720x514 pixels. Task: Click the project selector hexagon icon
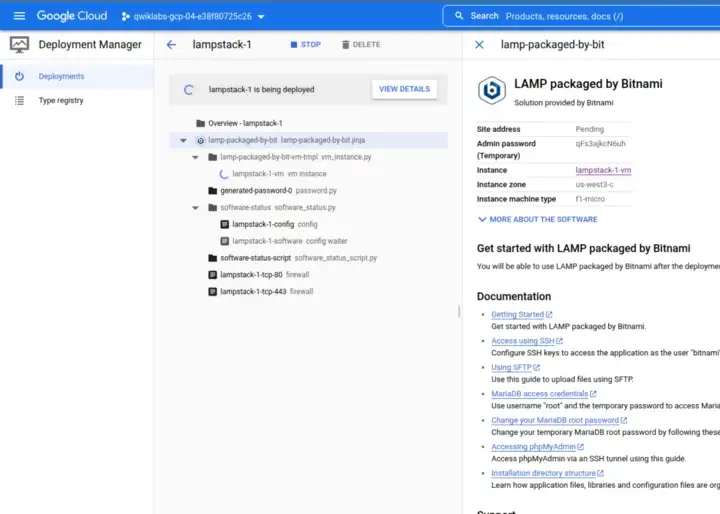125,17
